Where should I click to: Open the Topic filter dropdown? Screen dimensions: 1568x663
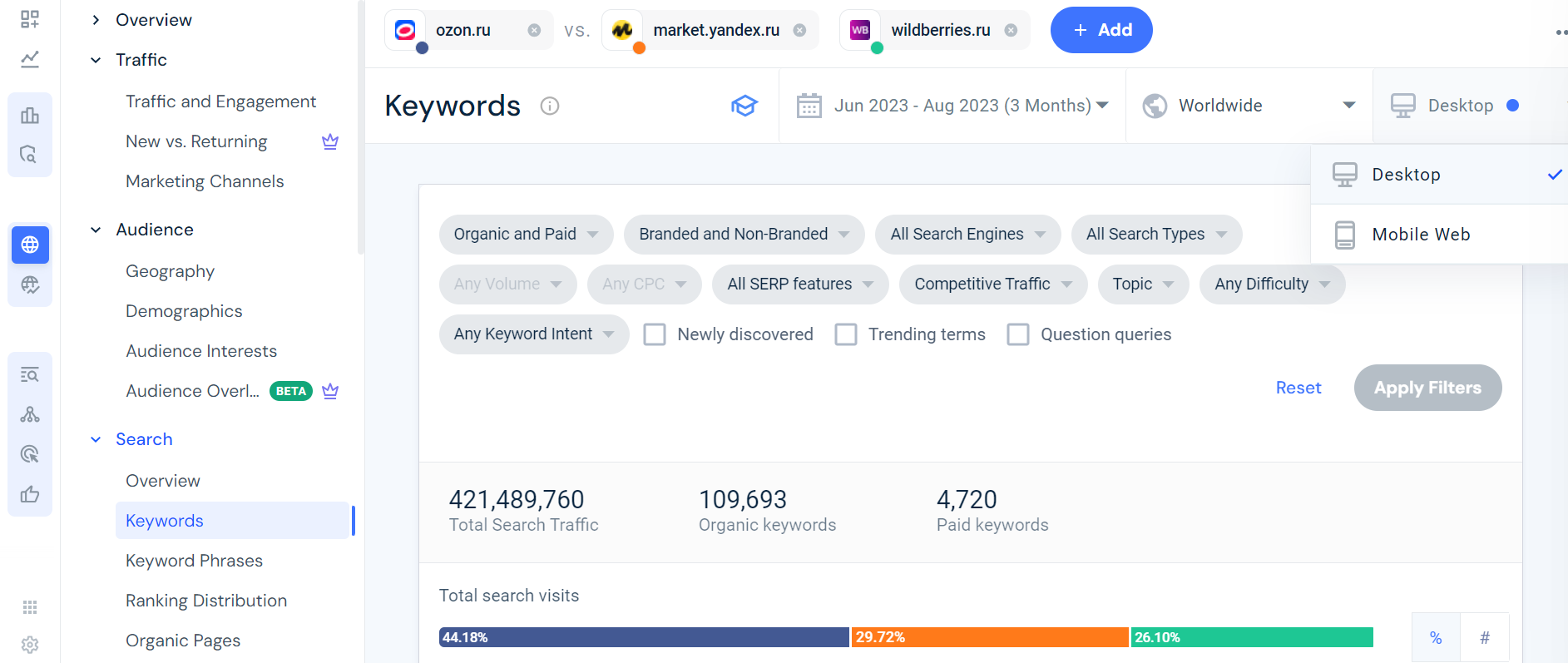tap(1144, 284)
